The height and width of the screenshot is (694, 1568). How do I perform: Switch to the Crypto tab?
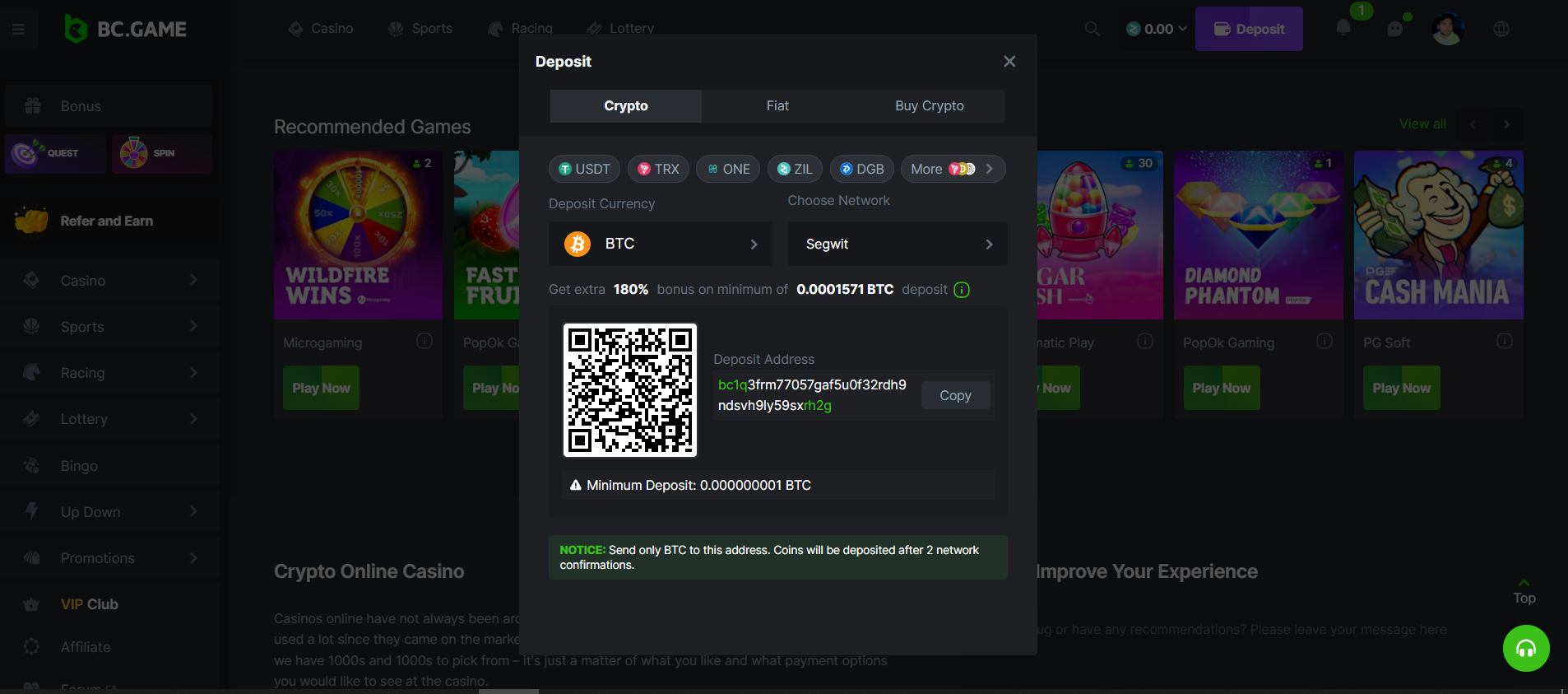[626, 106]
